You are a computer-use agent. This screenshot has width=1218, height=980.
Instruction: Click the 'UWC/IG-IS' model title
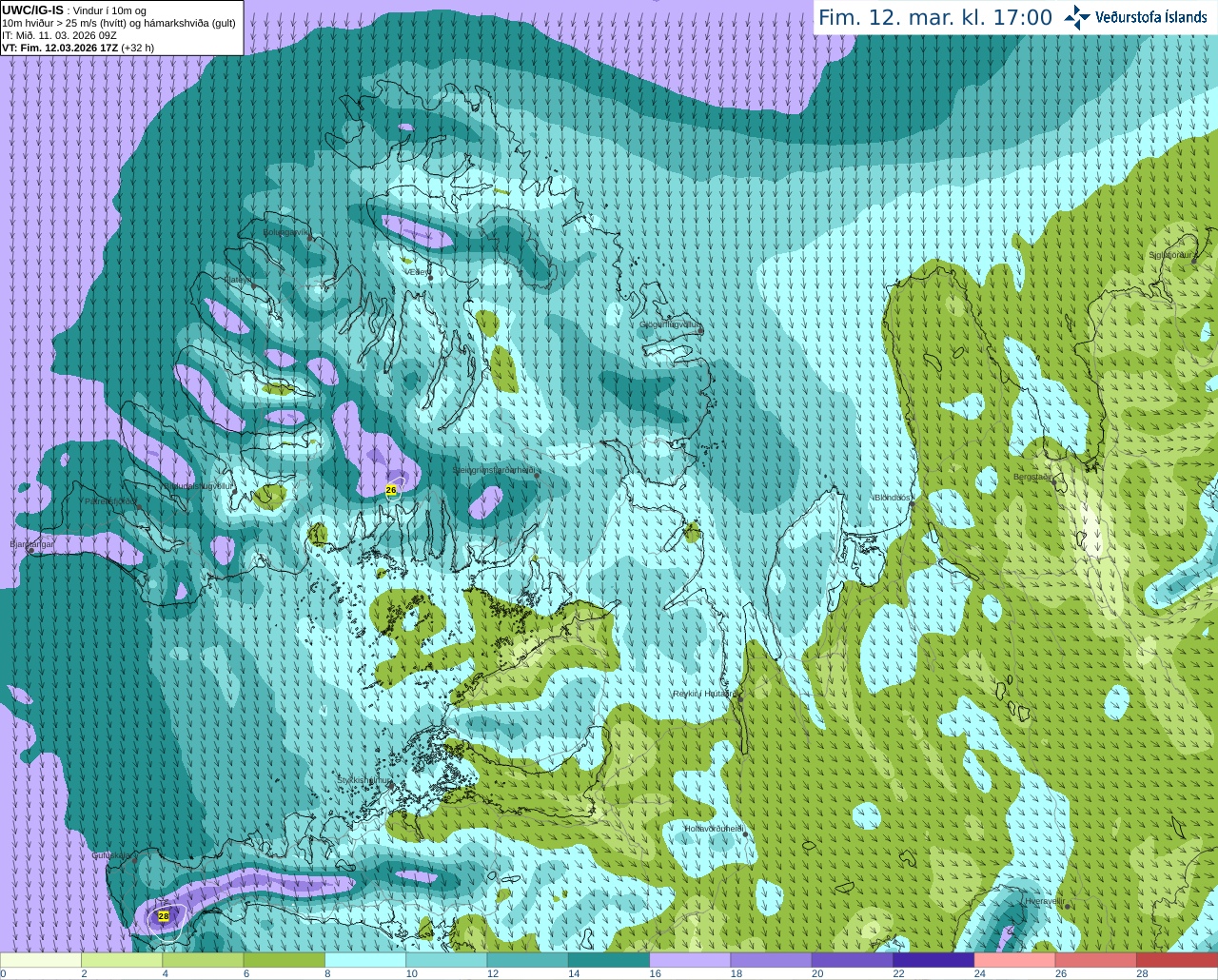click(33, 10)
